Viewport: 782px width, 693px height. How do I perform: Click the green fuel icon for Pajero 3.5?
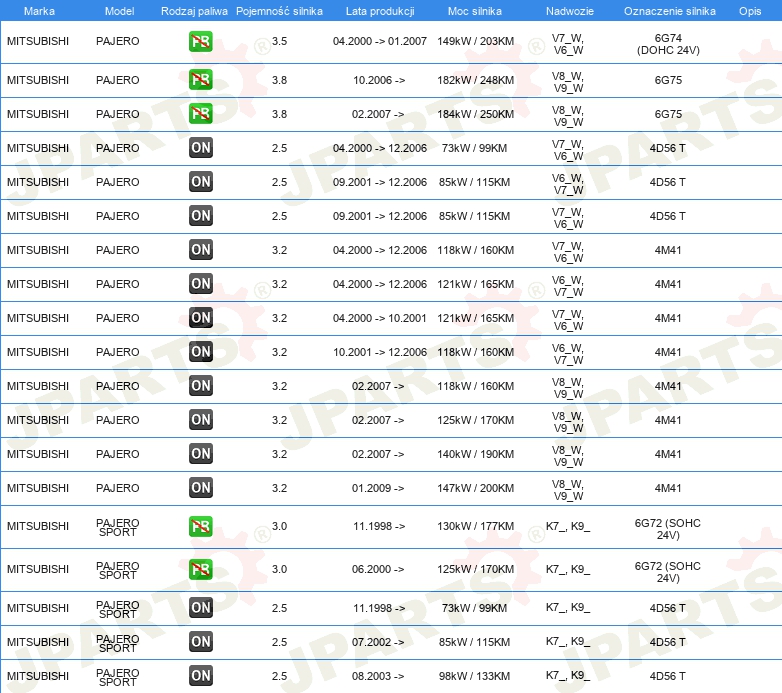[200, 41]
